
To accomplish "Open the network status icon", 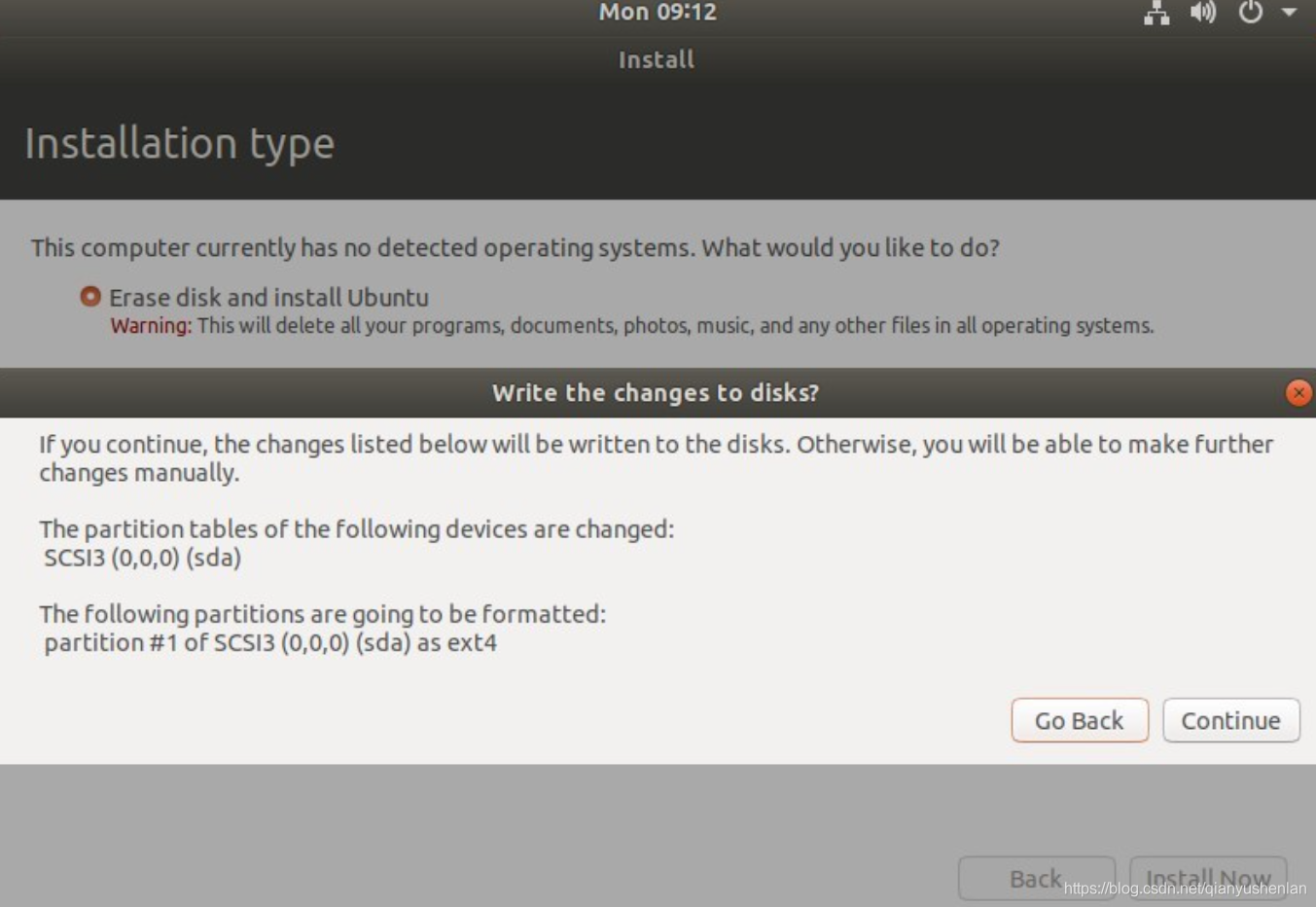I will [x=1156, y=13].
